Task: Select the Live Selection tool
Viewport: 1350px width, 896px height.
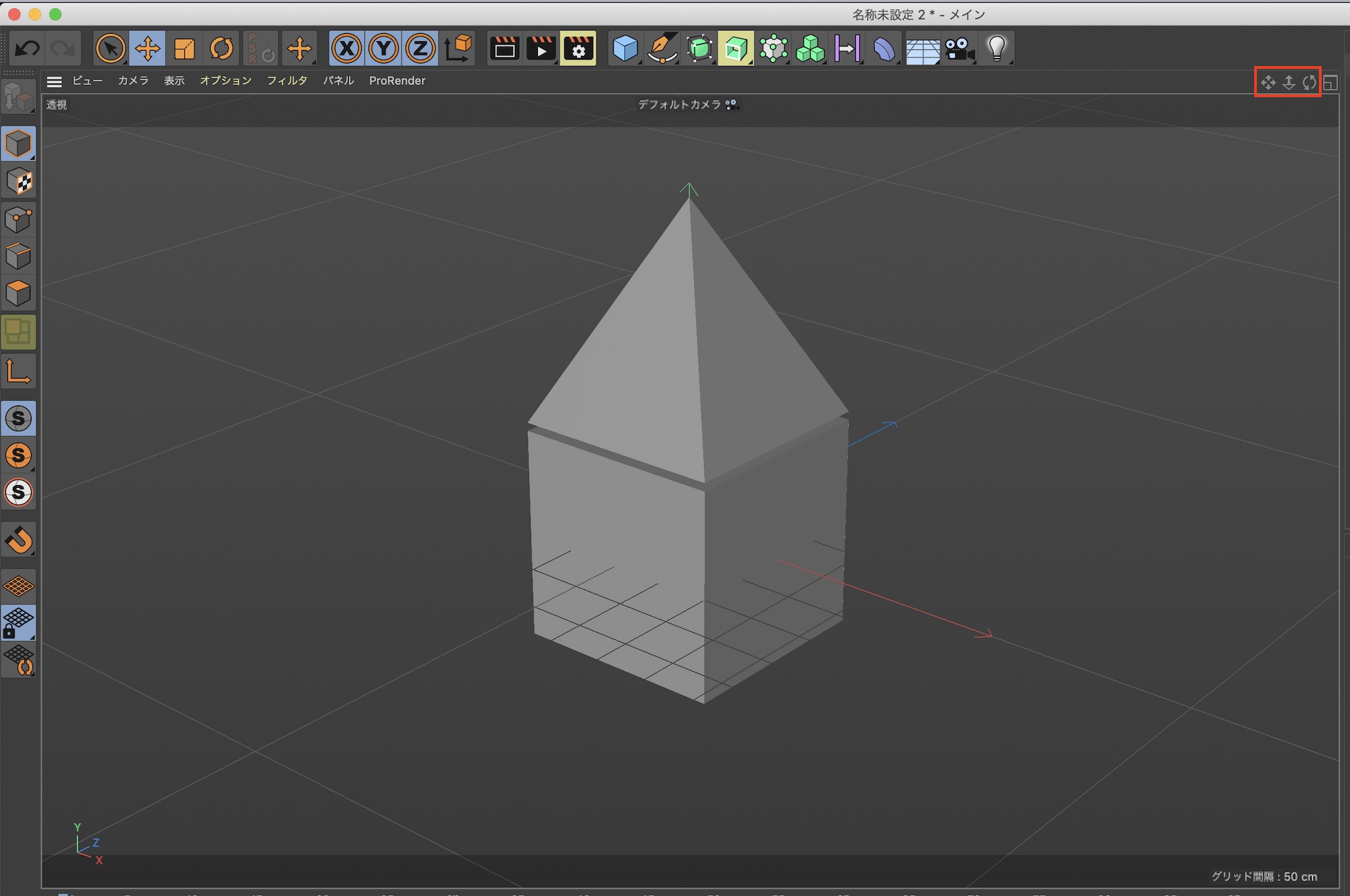Action: [111, 49]
